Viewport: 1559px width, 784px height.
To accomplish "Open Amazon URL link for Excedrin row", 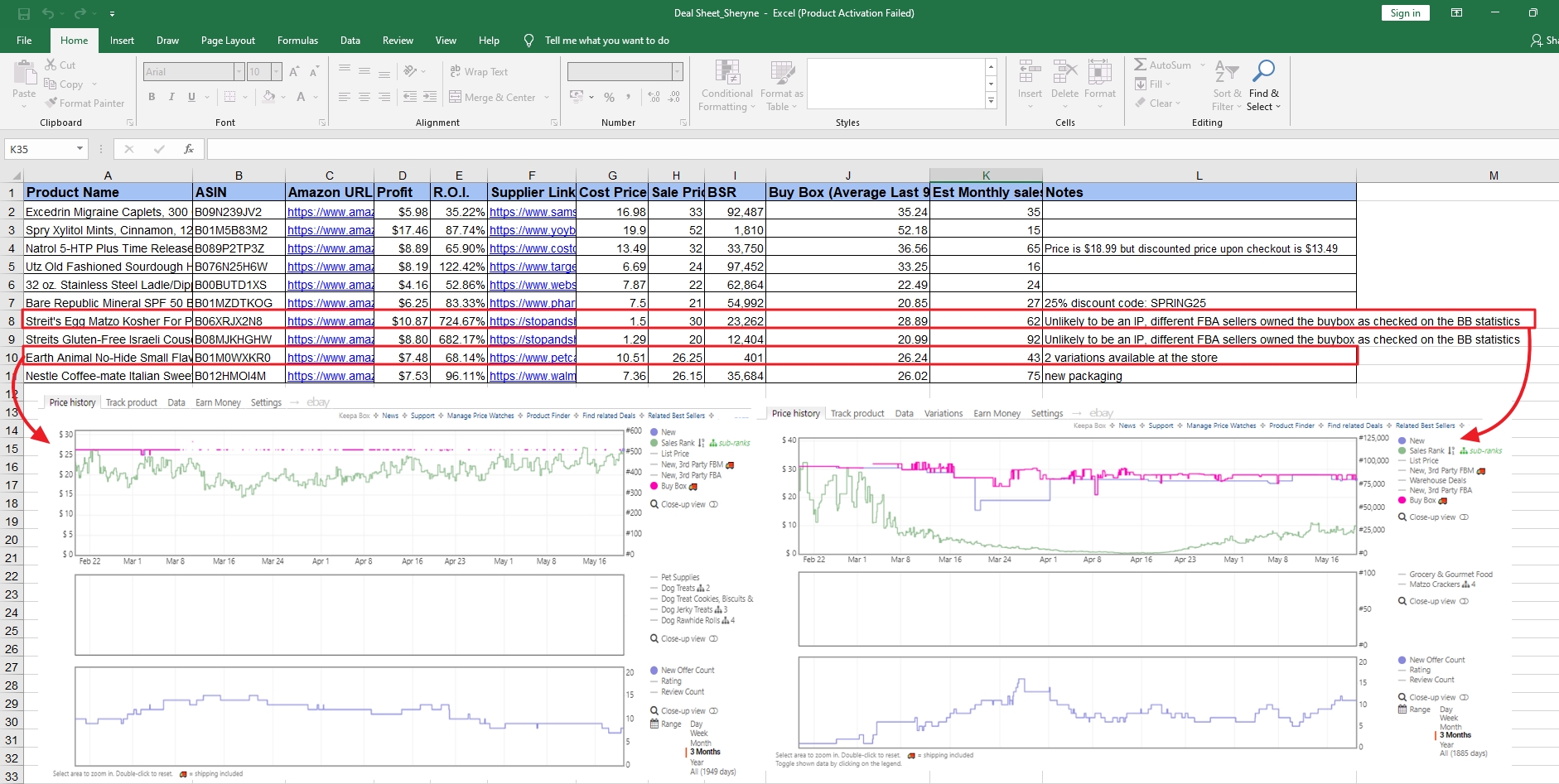I will [x=330, y=212].
